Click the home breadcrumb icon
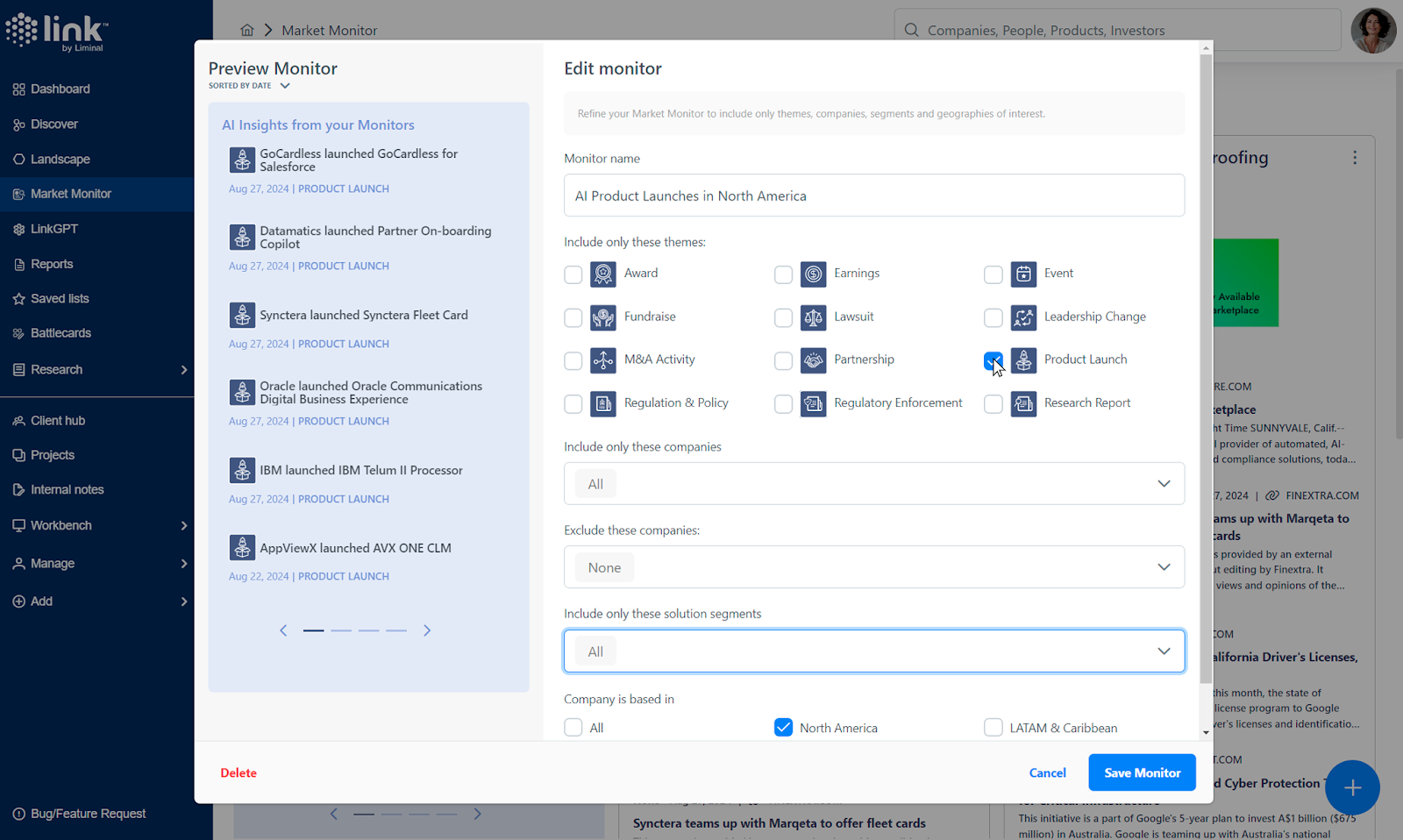 point(247,30)
